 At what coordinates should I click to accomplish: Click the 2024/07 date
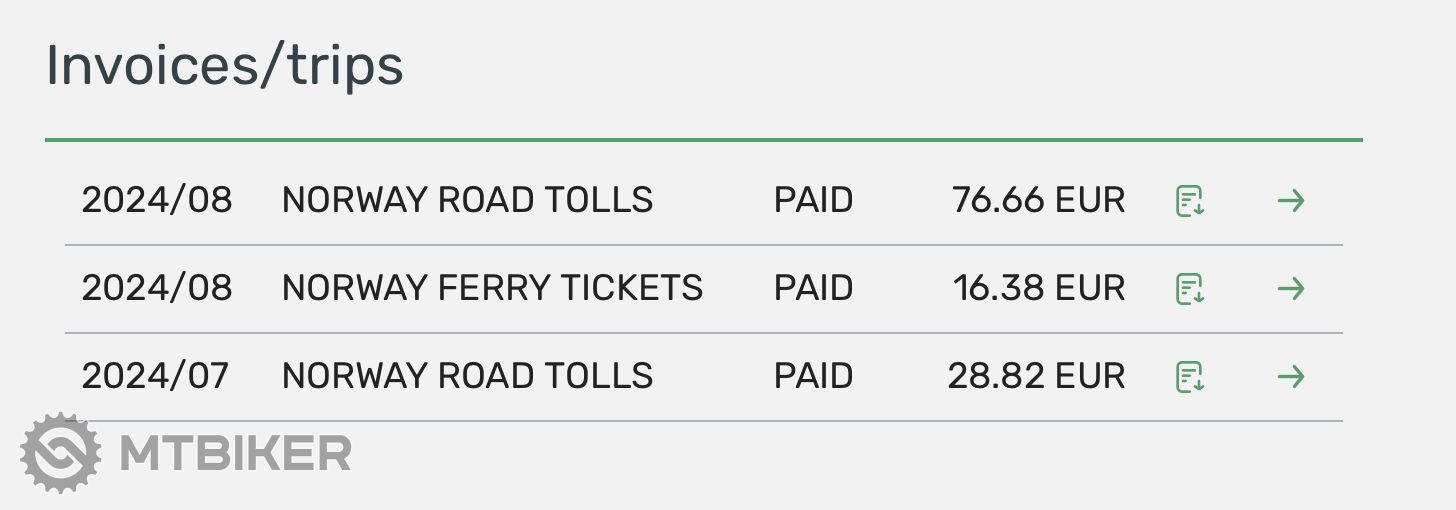[155, 376]
